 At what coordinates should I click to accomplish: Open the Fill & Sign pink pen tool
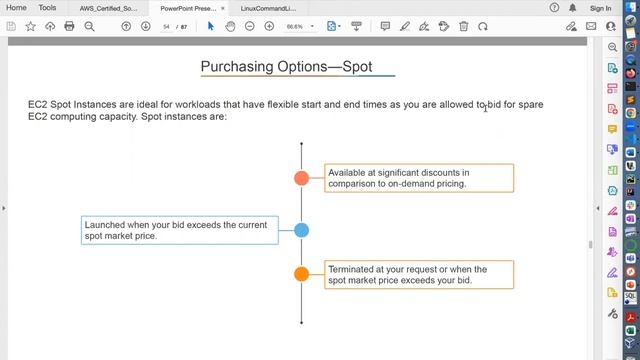(x=612, y=211)
